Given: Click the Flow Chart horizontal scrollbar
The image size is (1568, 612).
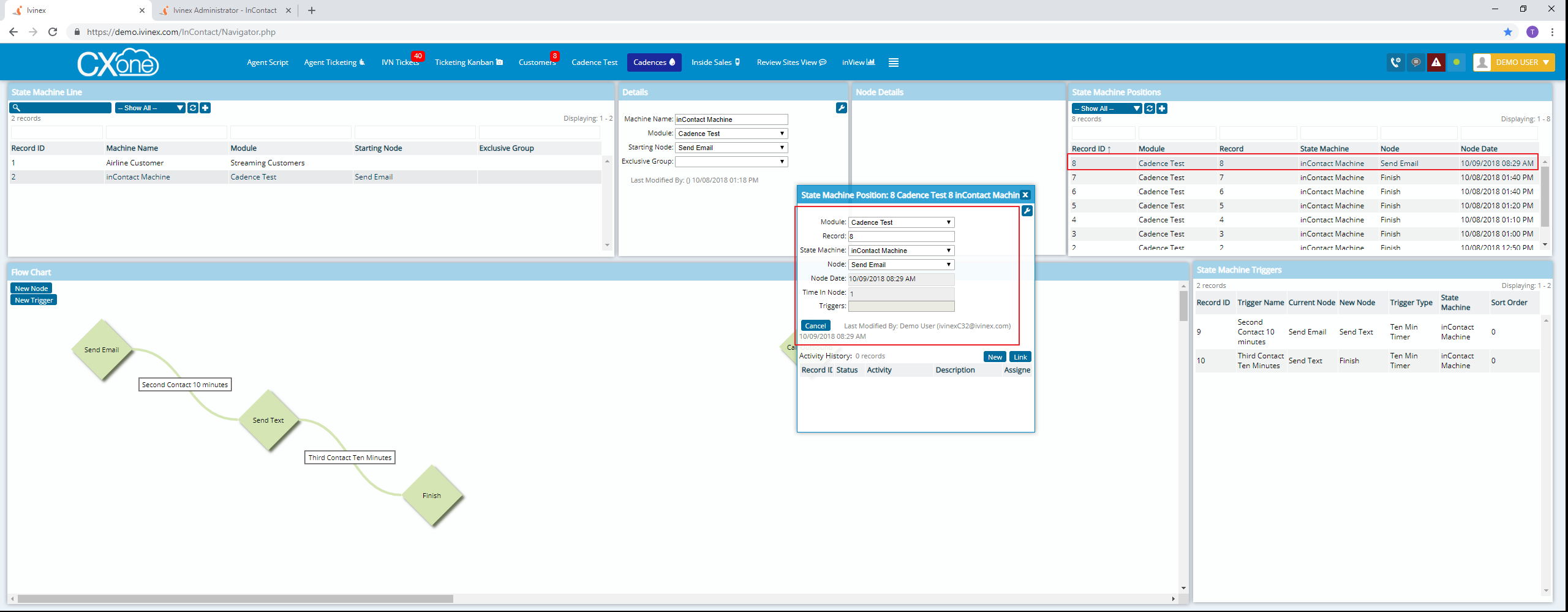Looking at the screenshot, I should 235,599.
